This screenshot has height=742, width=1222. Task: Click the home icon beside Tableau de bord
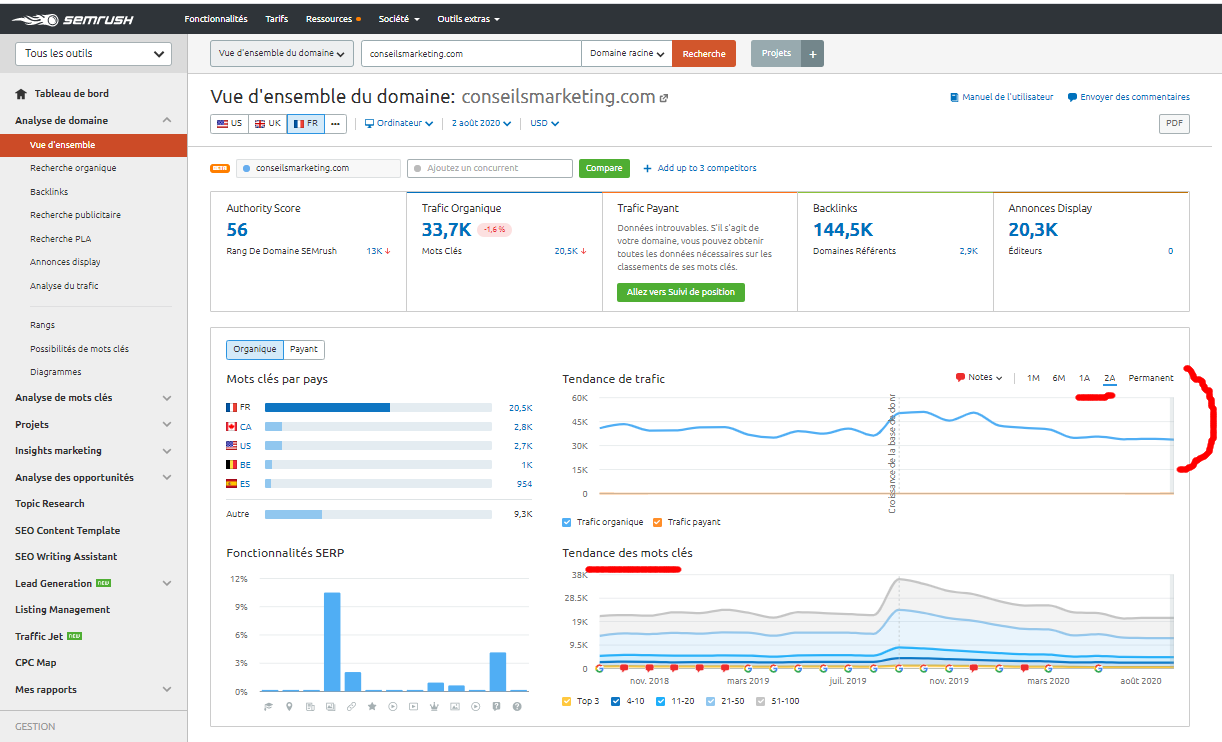click(21, 94)
